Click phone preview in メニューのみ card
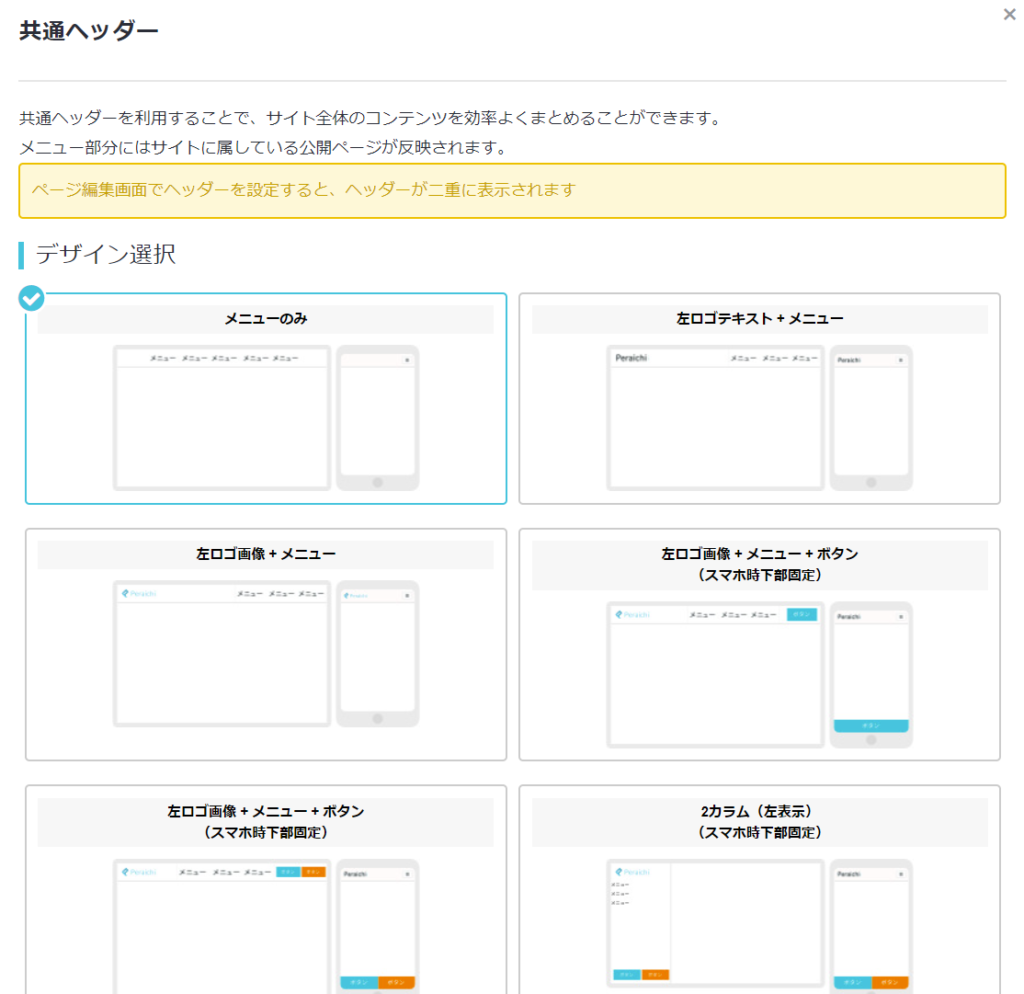This screenshot has width=1024, height=994. pos(377,418)
